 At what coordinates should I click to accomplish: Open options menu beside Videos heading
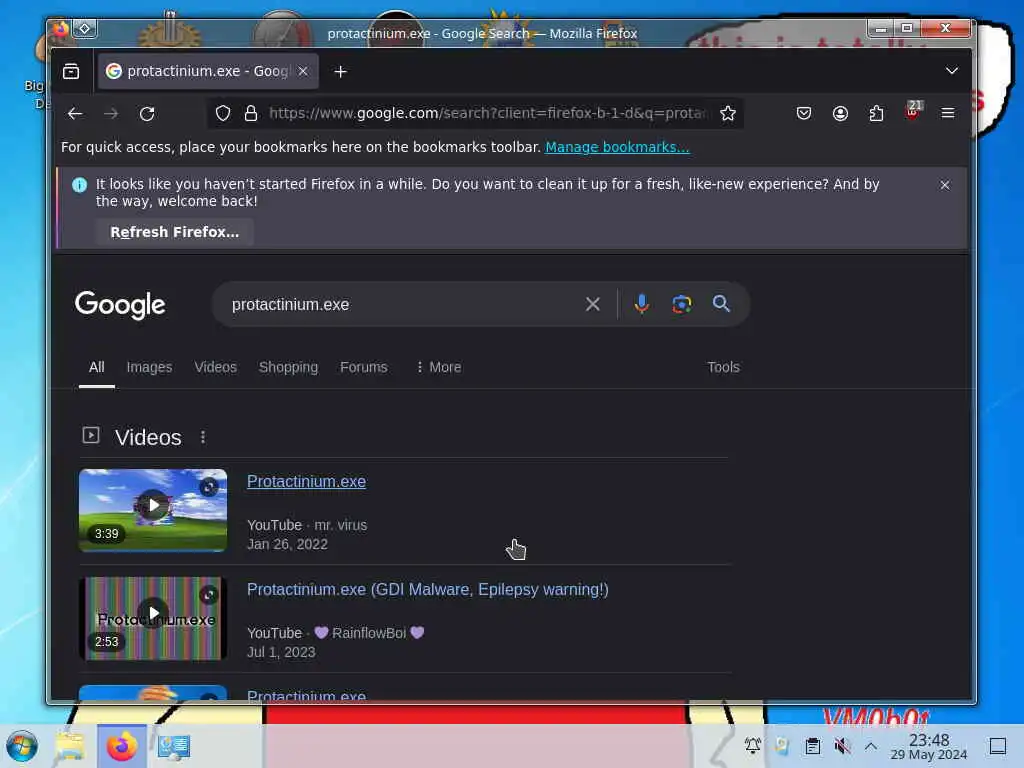203,437
